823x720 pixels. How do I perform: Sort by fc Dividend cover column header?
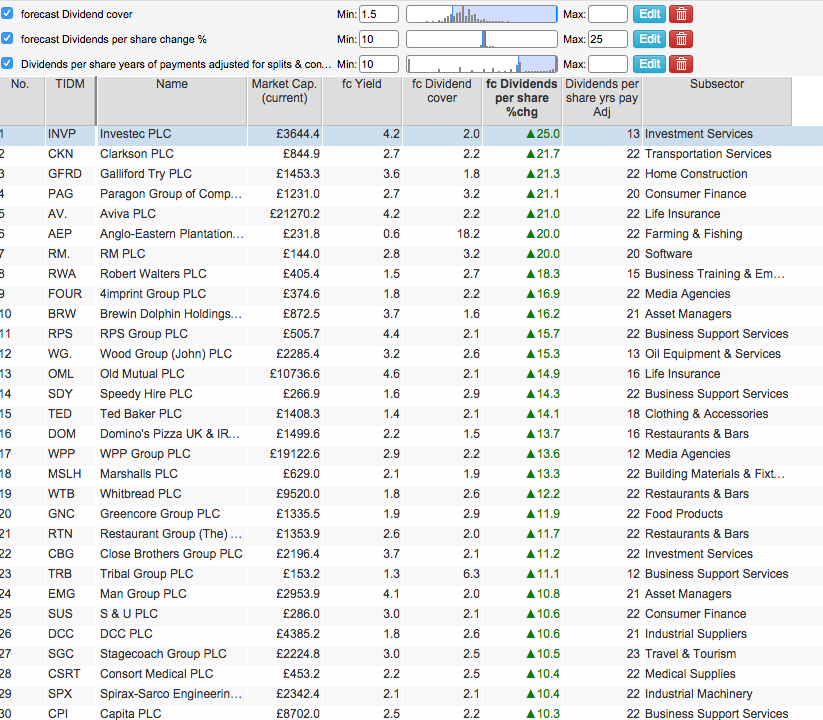tap(442, 101)
